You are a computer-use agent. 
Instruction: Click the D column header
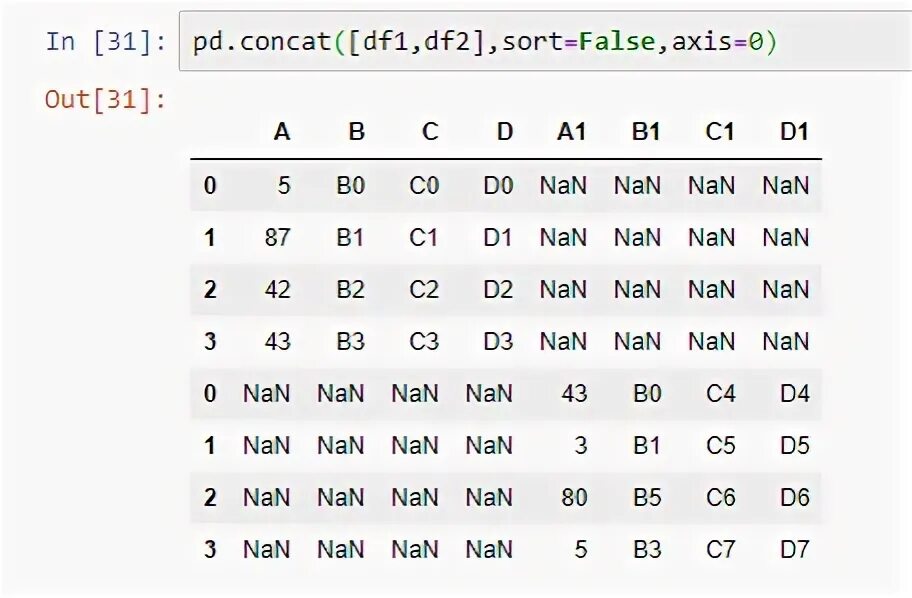pyautogui.click(x=504, y=132)
